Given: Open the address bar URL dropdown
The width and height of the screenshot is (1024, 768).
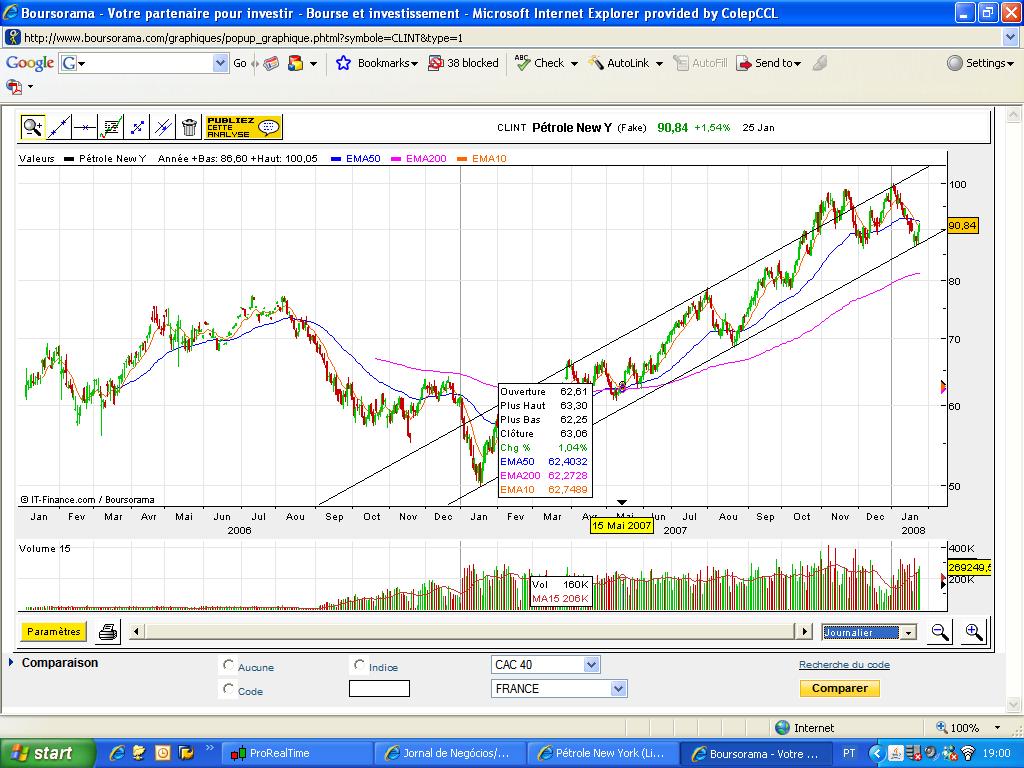Looking at the screenshot, I should tap(1010, 38).
